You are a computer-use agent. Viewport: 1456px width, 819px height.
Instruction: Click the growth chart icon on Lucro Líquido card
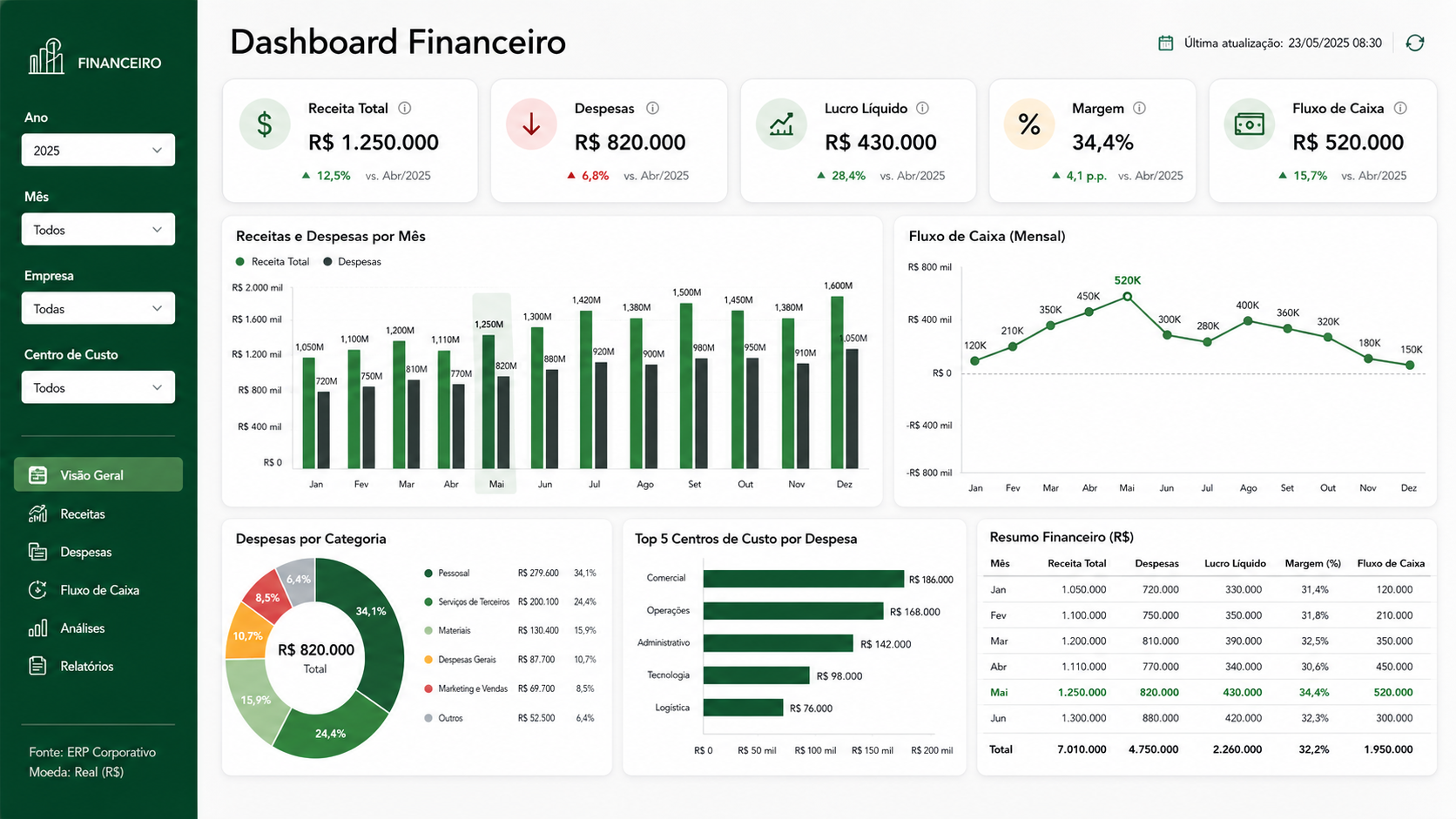[781, 124]
